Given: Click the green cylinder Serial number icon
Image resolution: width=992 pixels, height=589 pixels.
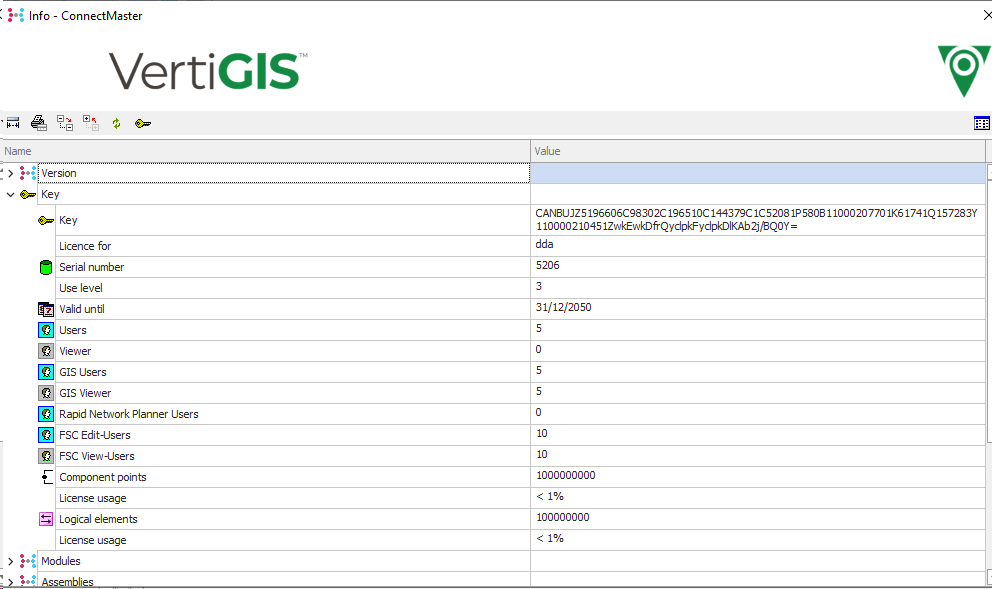Looking at the screenshot, I should click(46, 267).
